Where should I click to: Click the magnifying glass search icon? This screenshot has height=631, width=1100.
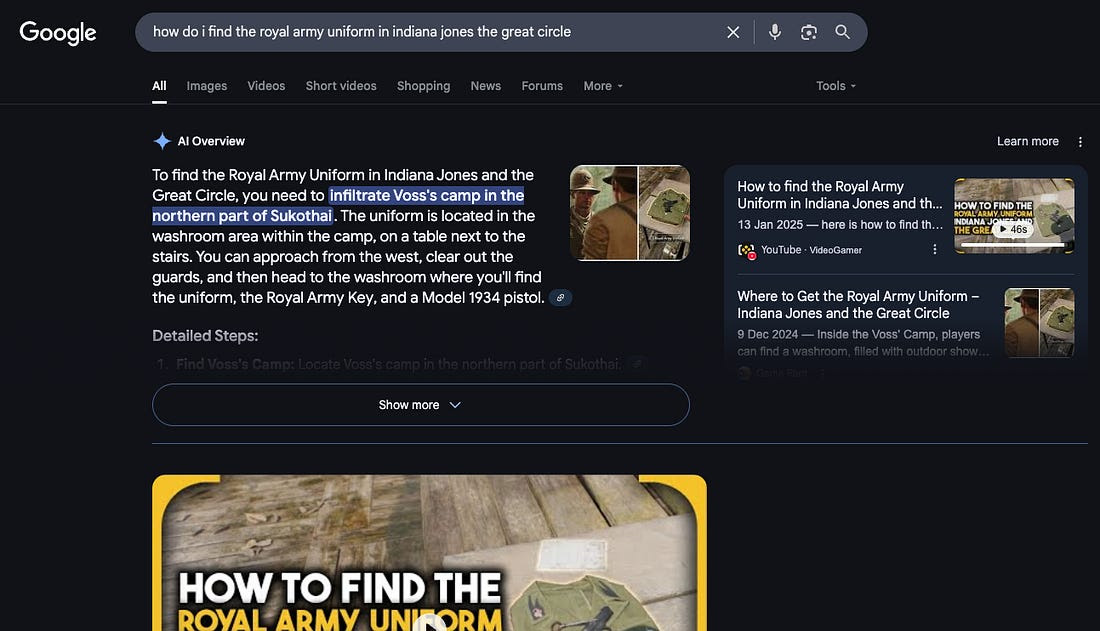(x=843, y=32)
